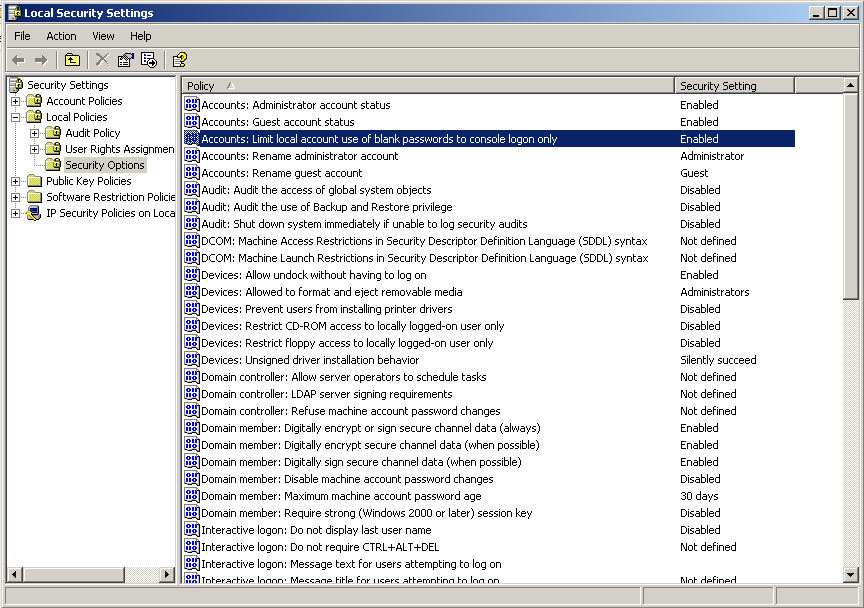Click the IP Security Policies icon

(x=34, y=213)
